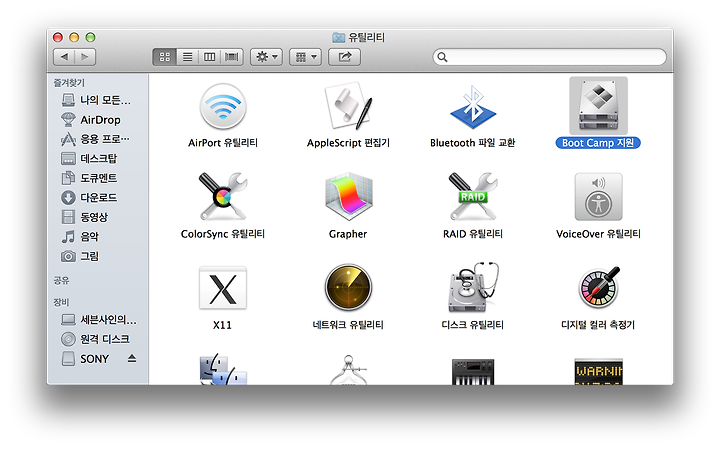Open 네트워크 유틸리티 radar icon
The height and width of the screenshot is (449, 720).
point(348,287)
